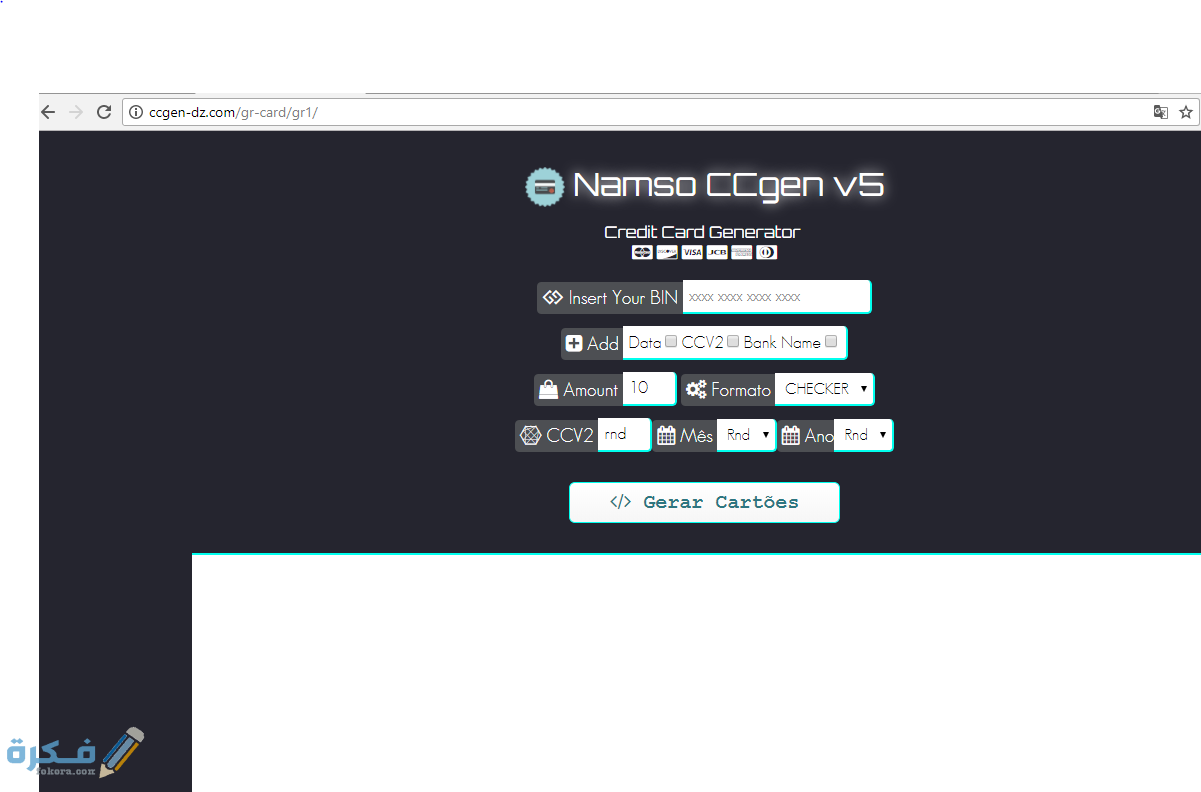Click the Gerar Cartões button
Screen dimensions: 1201x792
click(704, 502)
